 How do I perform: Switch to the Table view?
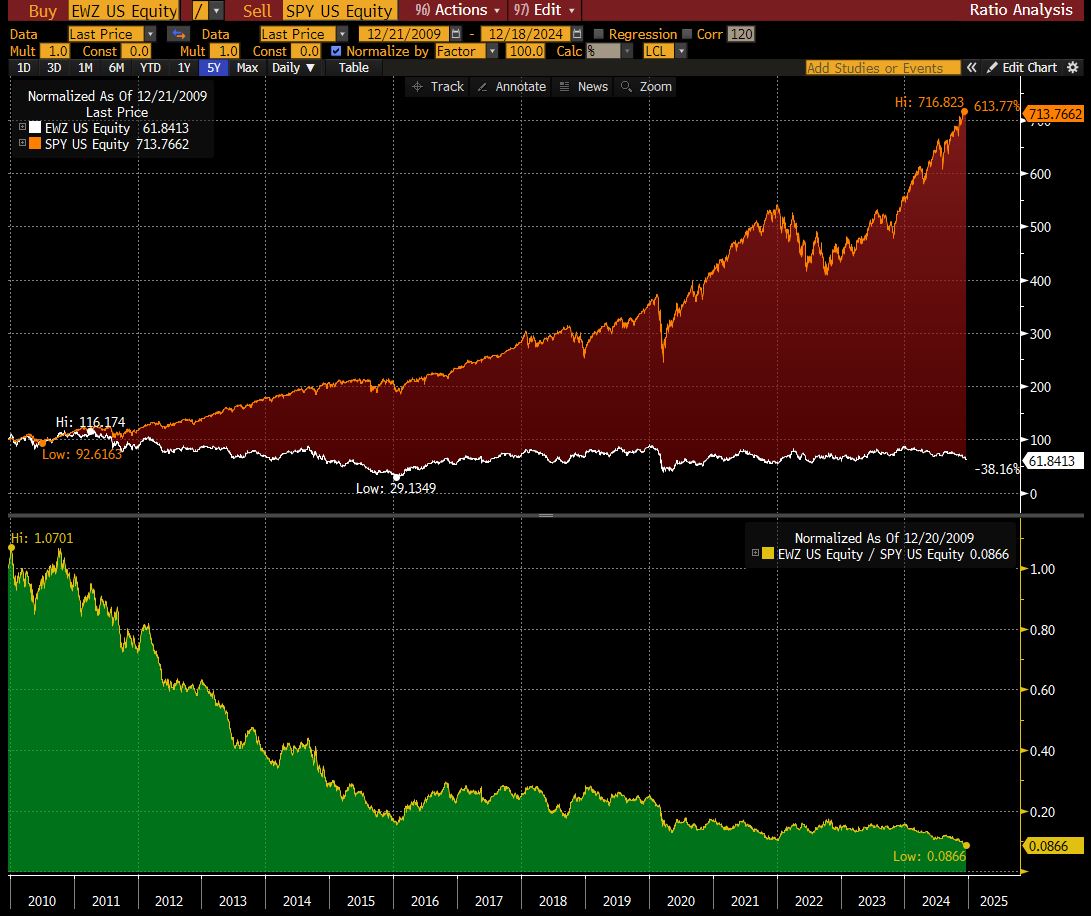[353, 68]
